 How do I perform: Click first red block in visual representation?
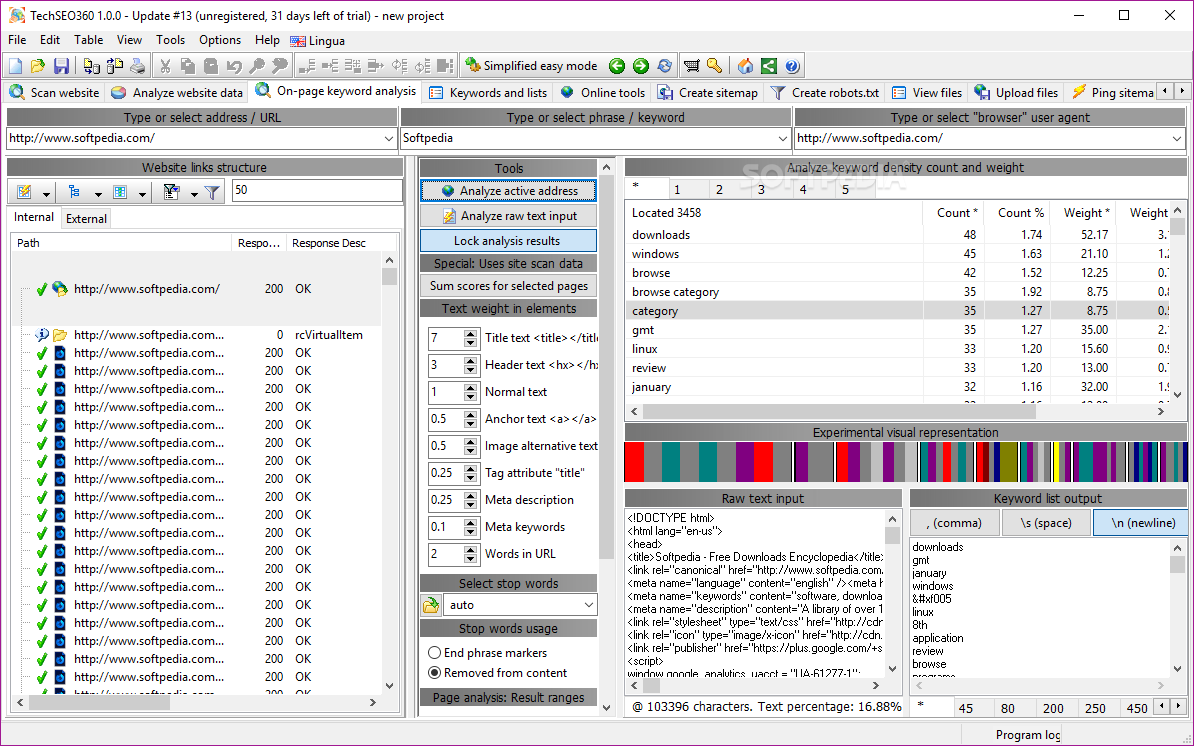point(634,462)
